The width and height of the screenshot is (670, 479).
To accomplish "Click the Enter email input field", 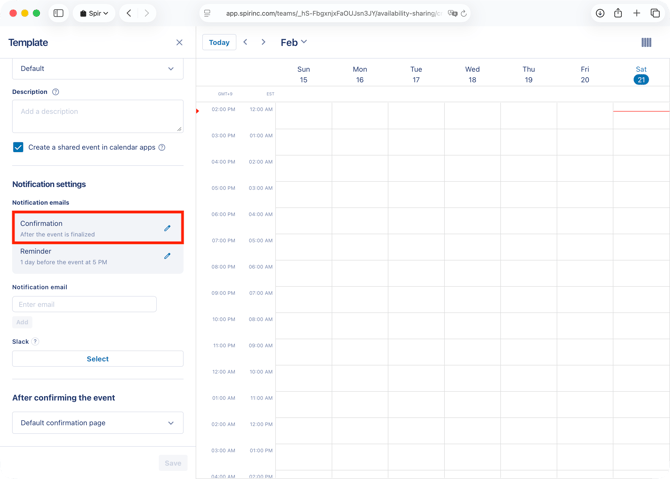I will point(84,304).
